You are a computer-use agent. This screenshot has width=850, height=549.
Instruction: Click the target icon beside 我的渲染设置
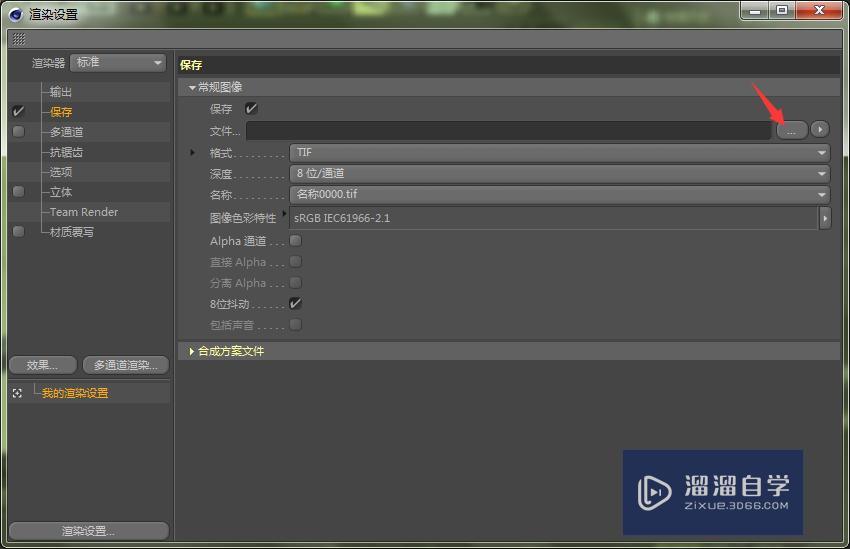(17, 393)
